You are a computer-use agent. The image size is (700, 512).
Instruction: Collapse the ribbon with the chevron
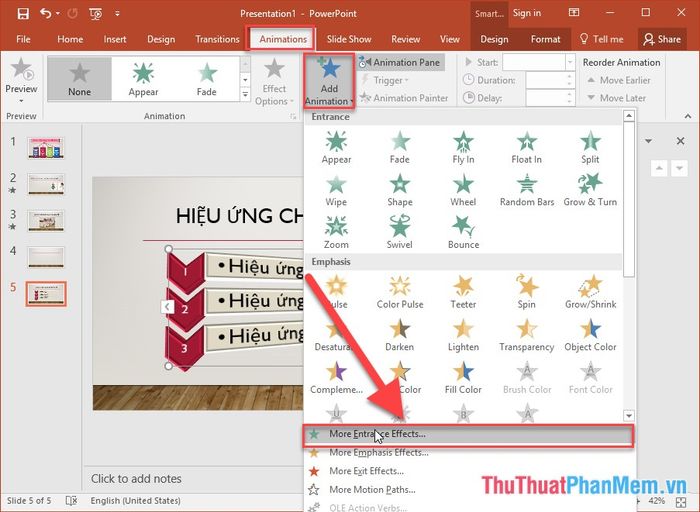click(x=688, y=116)
